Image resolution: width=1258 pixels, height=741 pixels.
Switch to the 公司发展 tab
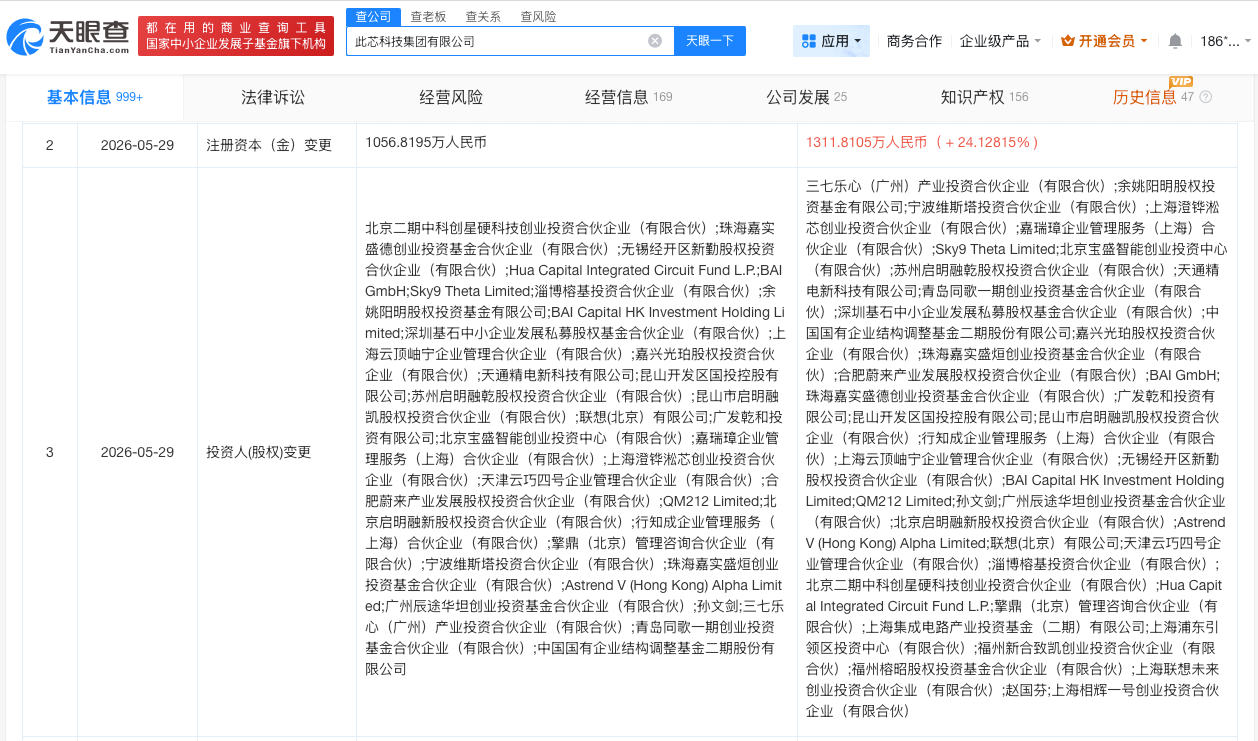(806, 97)
